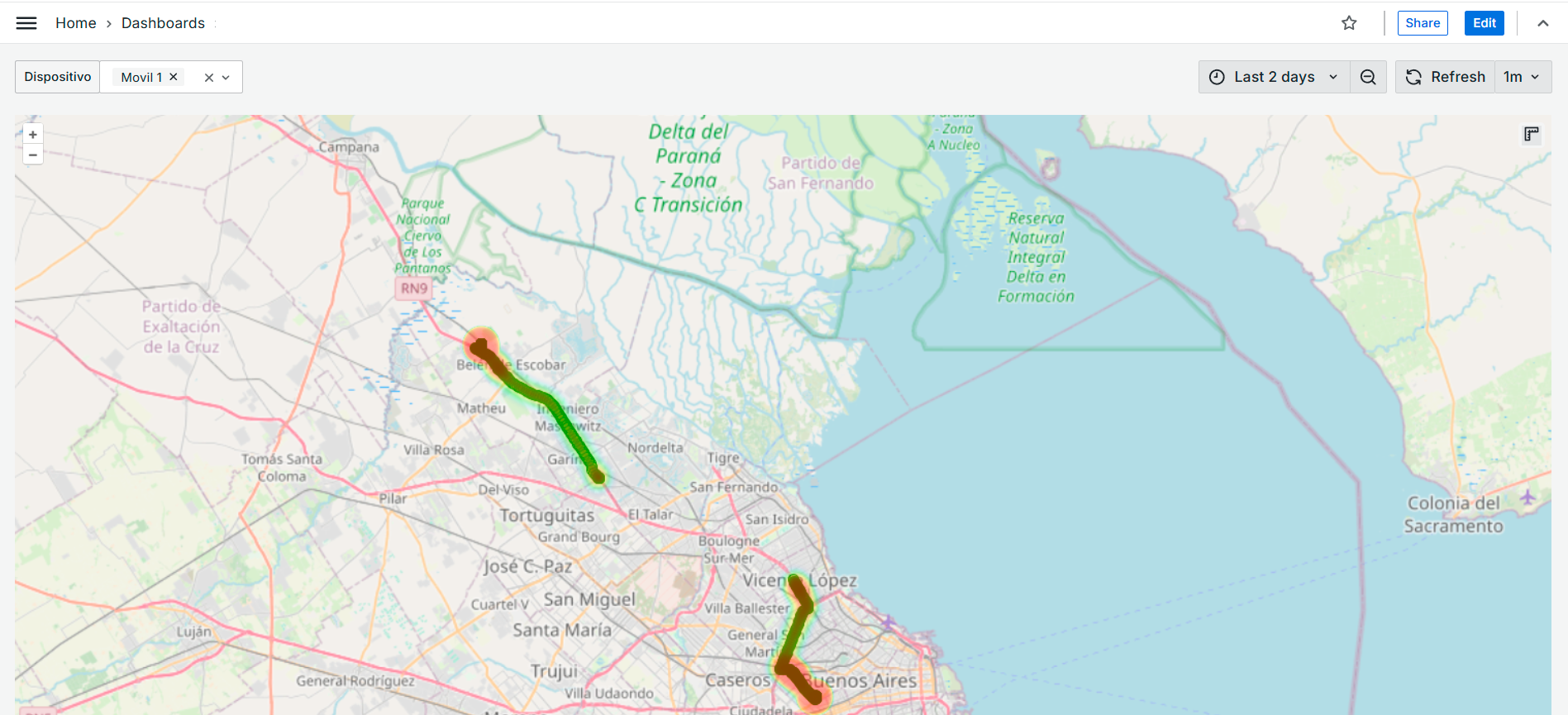Navigate to Dashboards breadcrumb

pos(163,23)
